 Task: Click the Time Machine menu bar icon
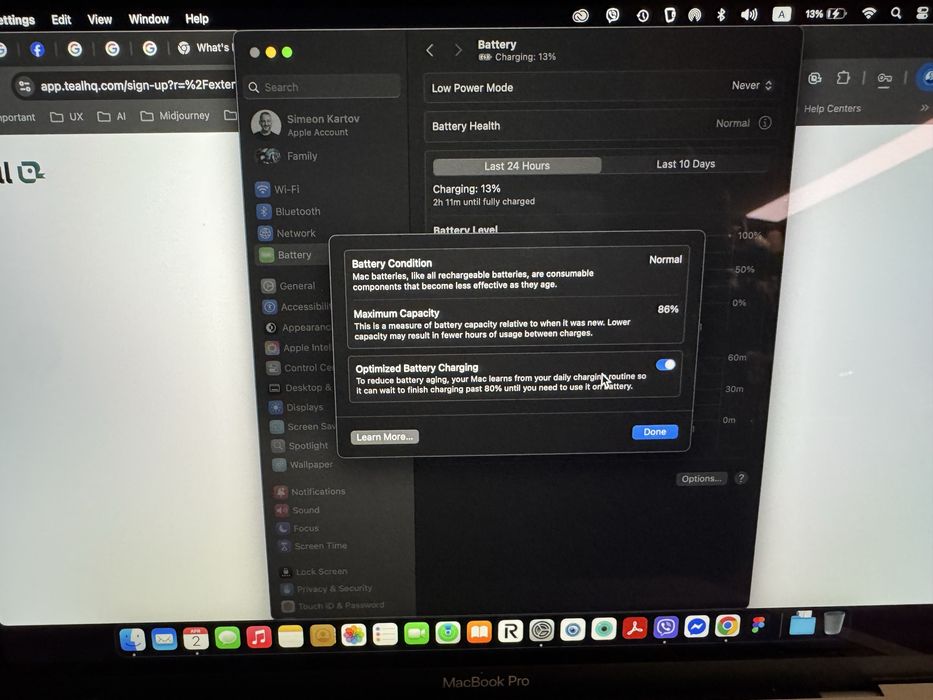click(x=643, y=16)
